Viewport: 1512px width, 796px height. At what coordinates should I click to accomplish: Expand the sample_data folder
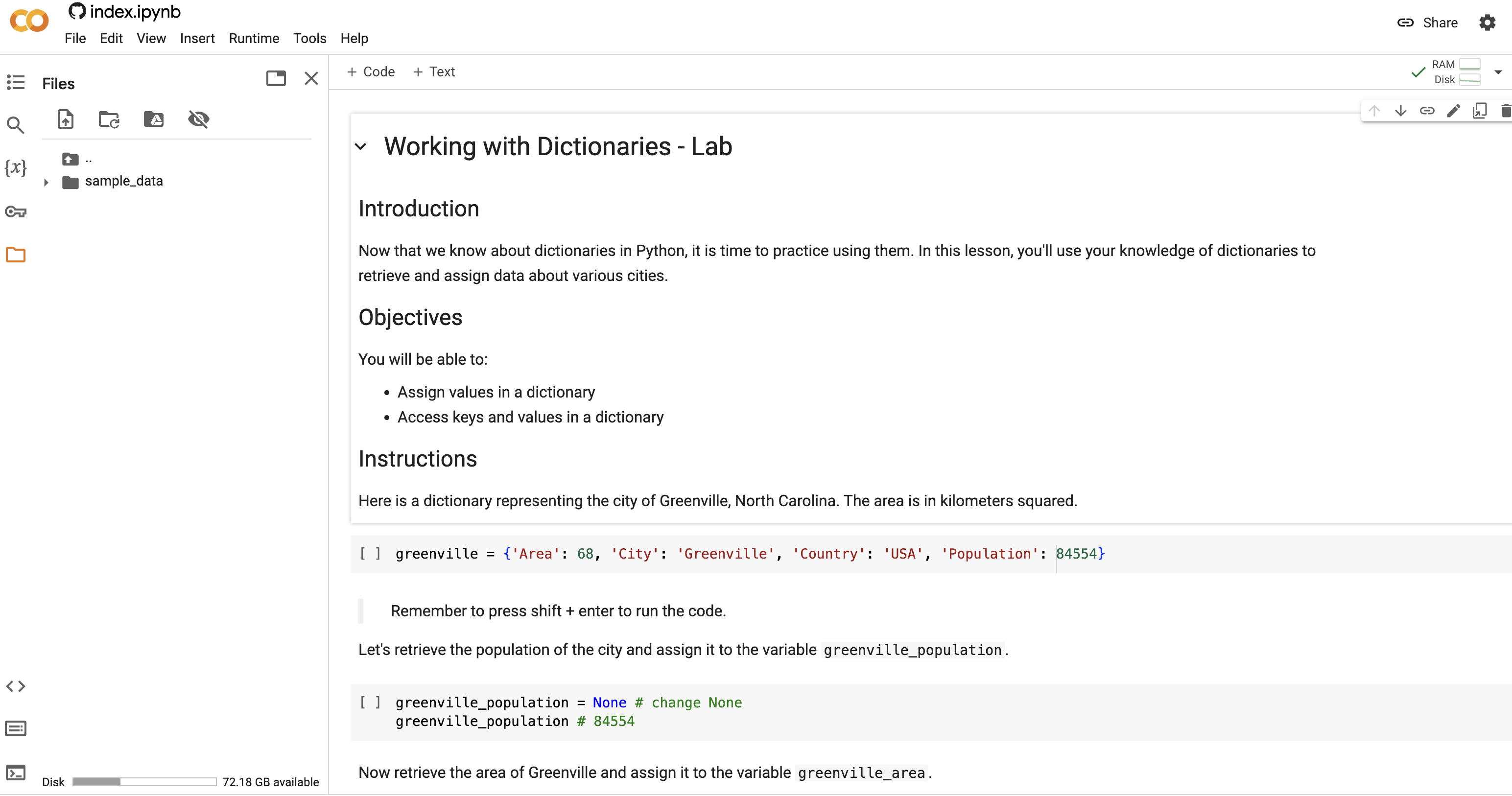[x=47, y=183]
